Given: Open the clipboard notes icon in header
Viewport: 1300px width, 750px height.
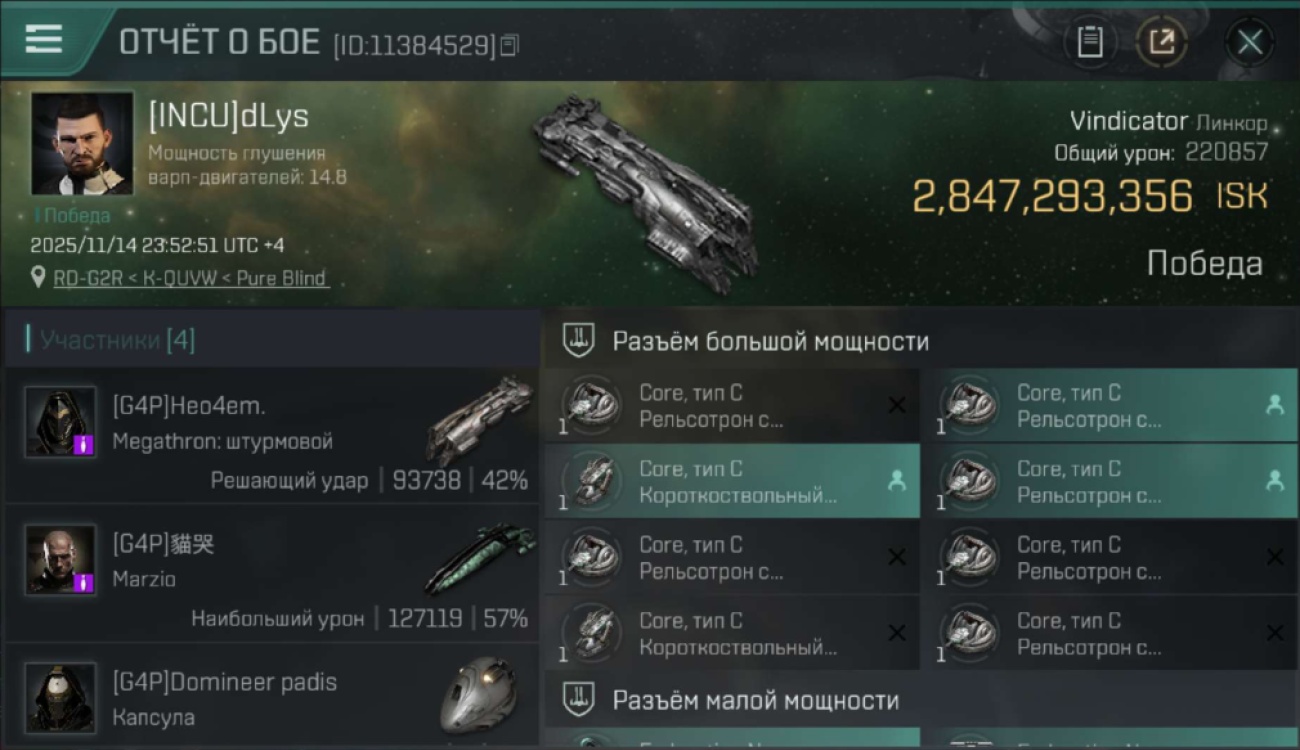Looking at the screenshot, I should (1090, 42).
